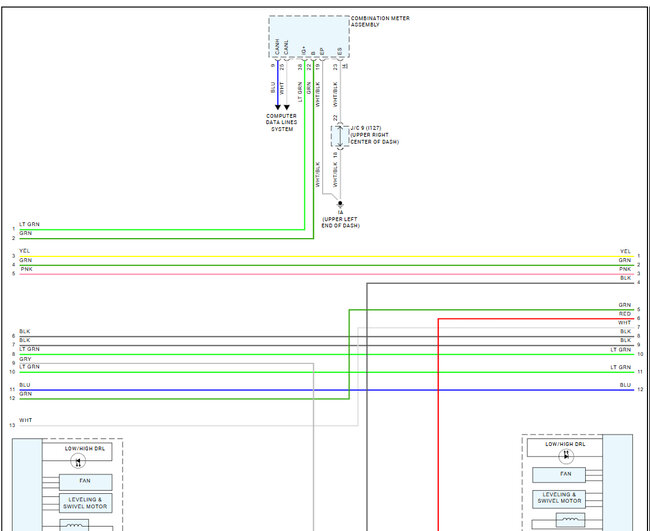Click the vertical BLU wire label below pin 9
This screenshot has width=650, height=531.
[273, 87]
